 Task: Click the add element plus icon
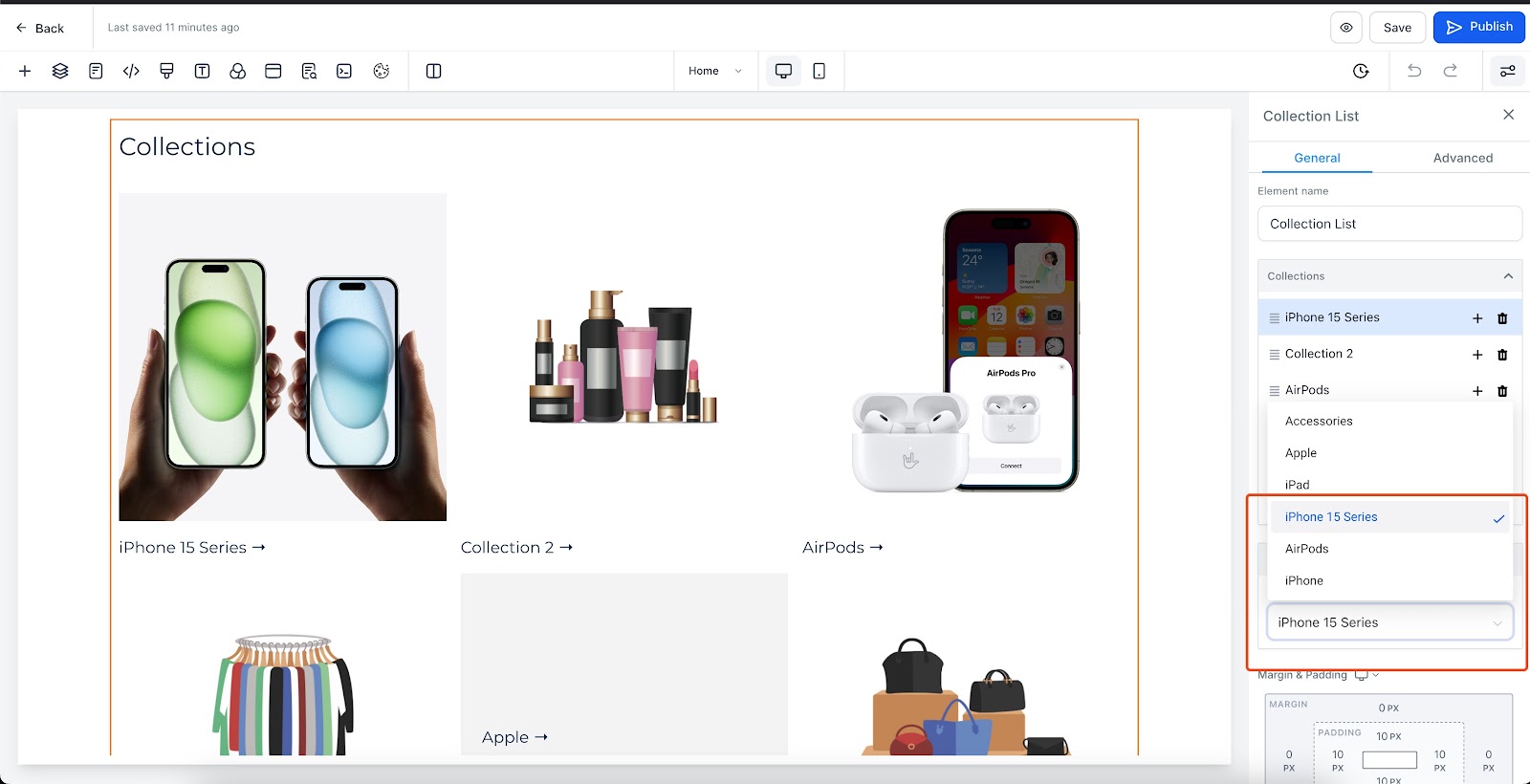point(25,71)
